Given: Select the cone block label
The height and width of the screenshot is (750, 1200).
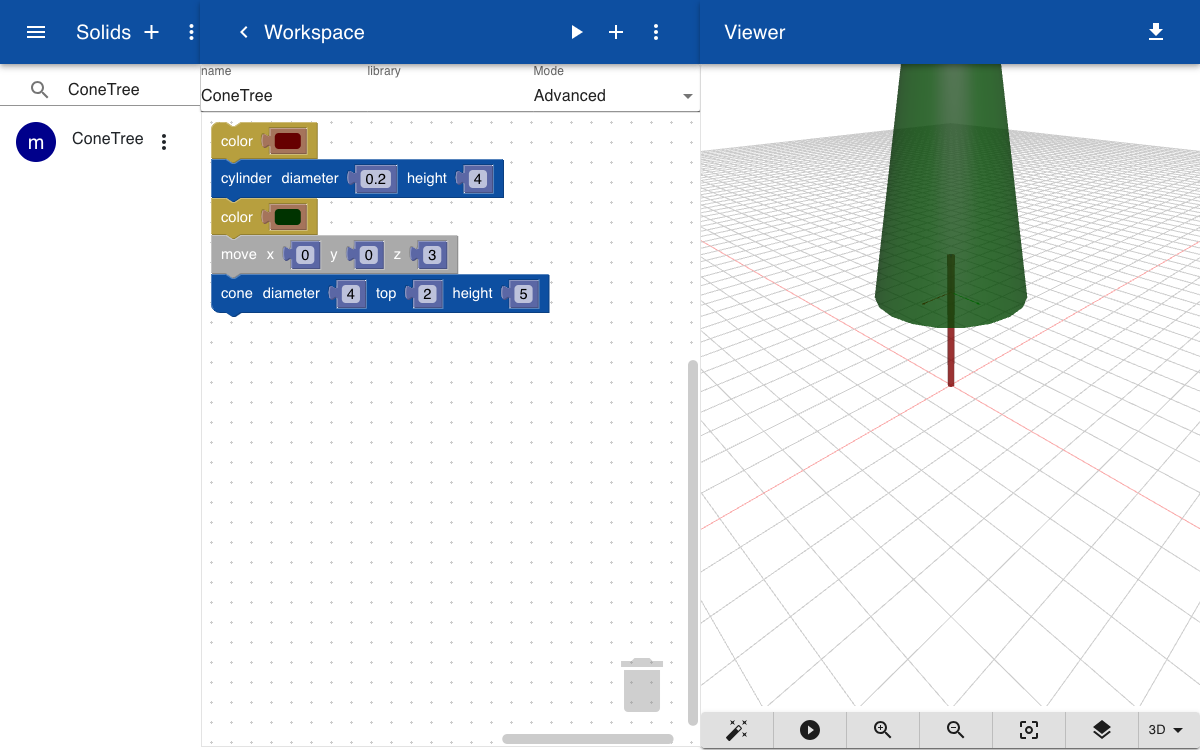Looking at the screenshot, I should pos(237,294).
